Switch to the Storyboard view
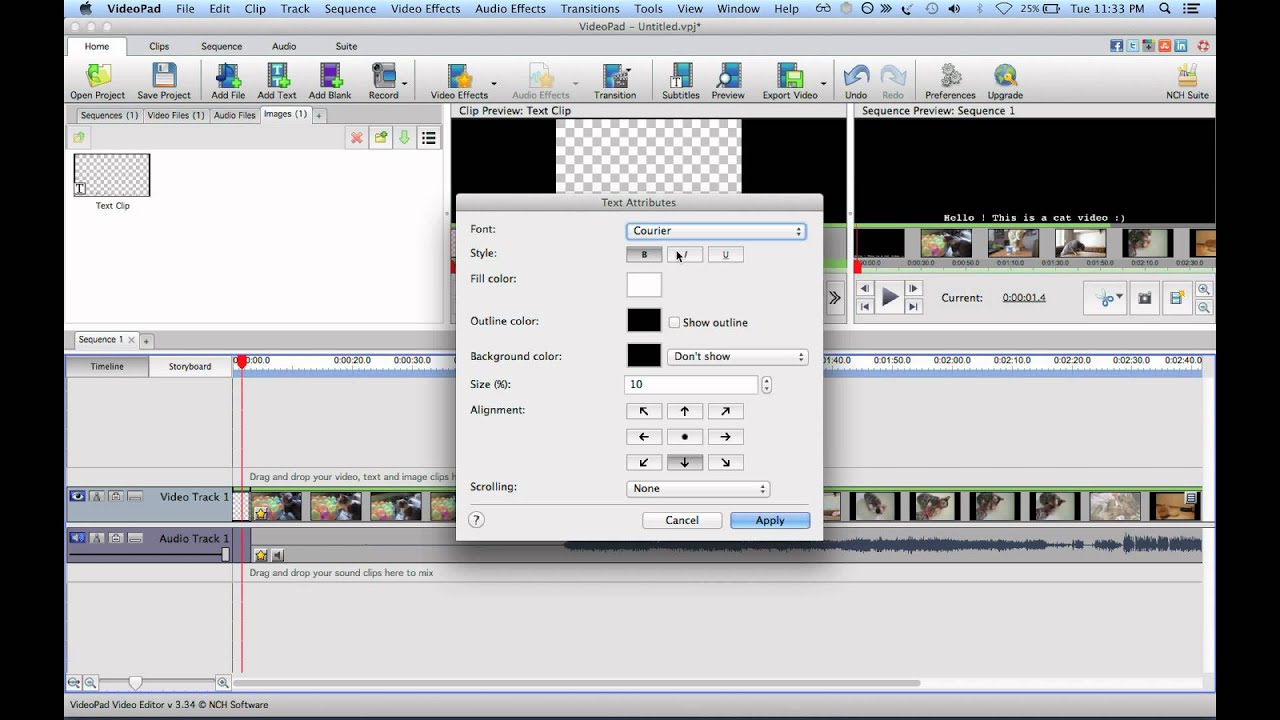 [x=190, y=366]
